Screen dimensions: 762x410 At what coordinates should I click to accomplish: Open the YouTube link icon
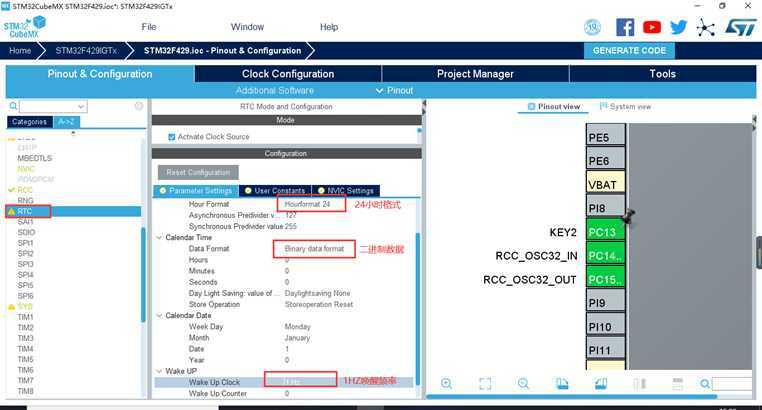click(652, 27)
